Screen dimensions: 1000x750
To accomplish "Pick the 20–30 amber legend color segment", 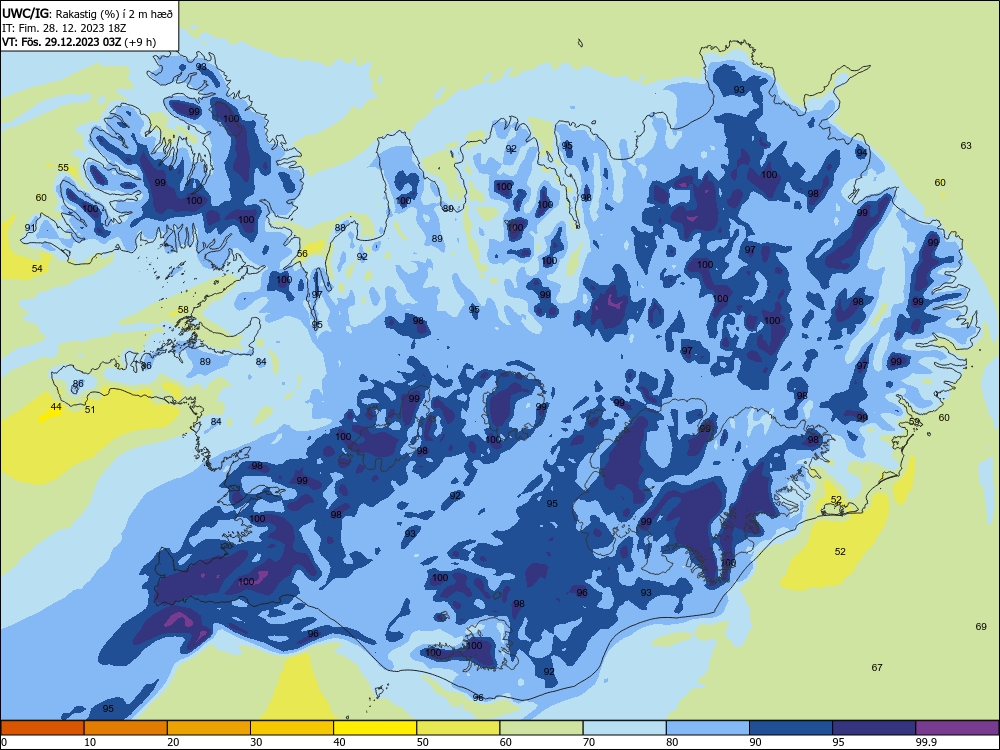I will pos(209,728).
